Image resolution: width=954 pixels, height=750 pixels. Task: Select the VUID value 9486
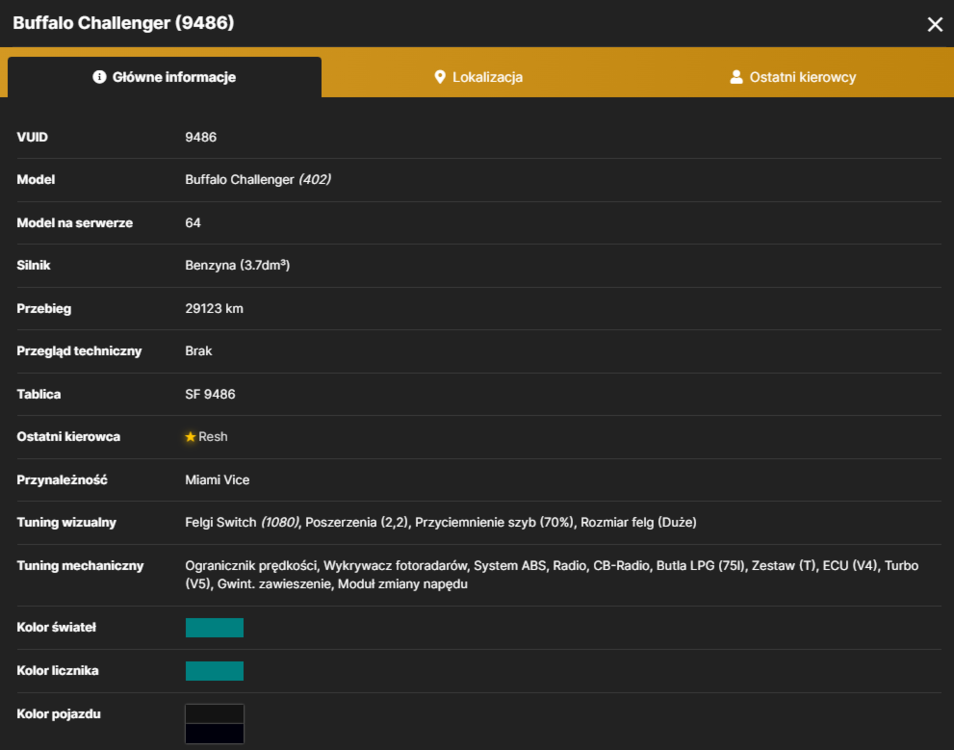(x=201, y=137)
